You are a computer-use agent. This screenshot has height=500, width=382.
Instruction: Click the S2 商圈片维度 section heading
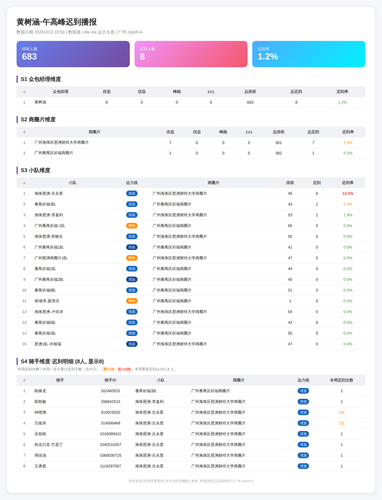38,119
